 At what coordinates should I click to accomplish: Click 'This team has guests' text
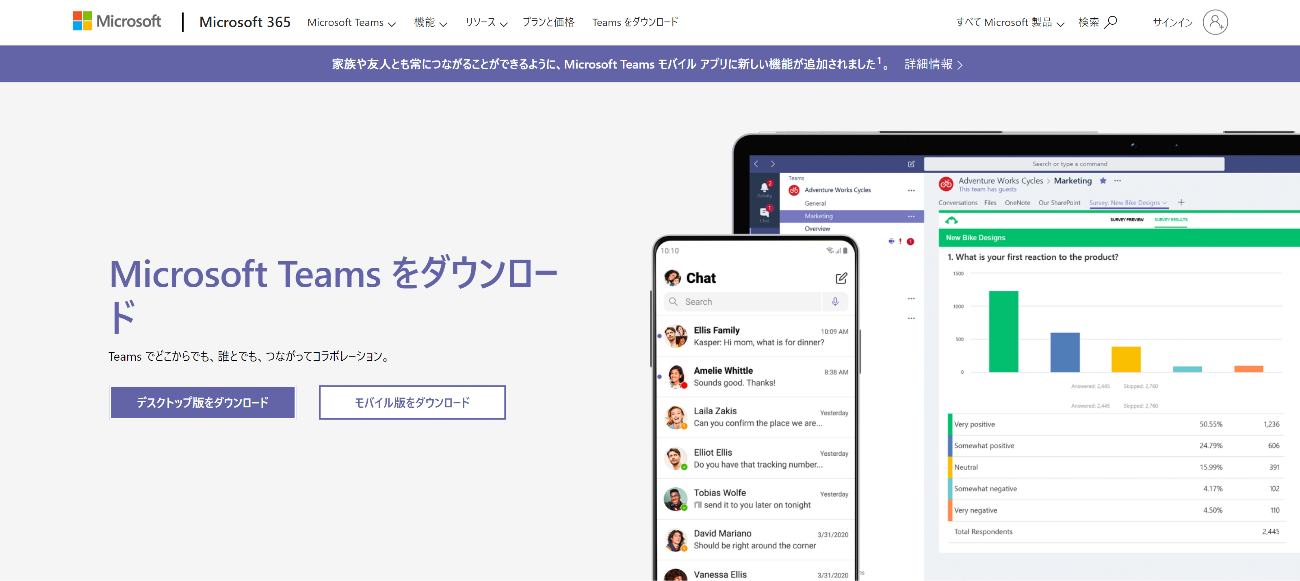(987, 189)
